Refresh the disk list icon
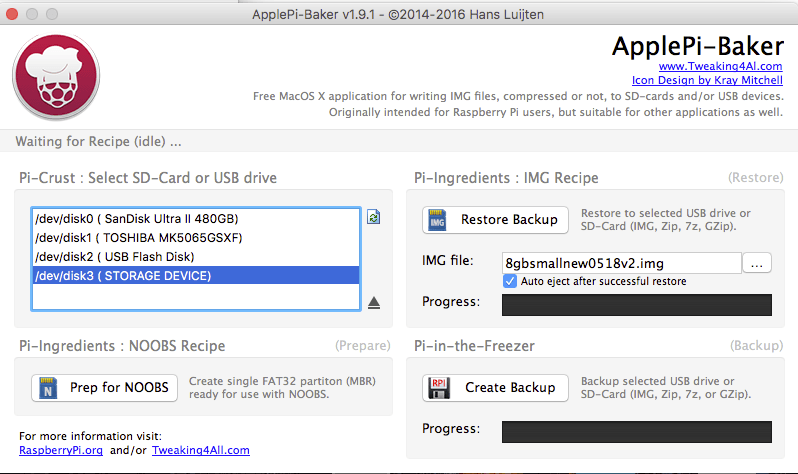The image size is (798, 474). [x=374, y=217]
